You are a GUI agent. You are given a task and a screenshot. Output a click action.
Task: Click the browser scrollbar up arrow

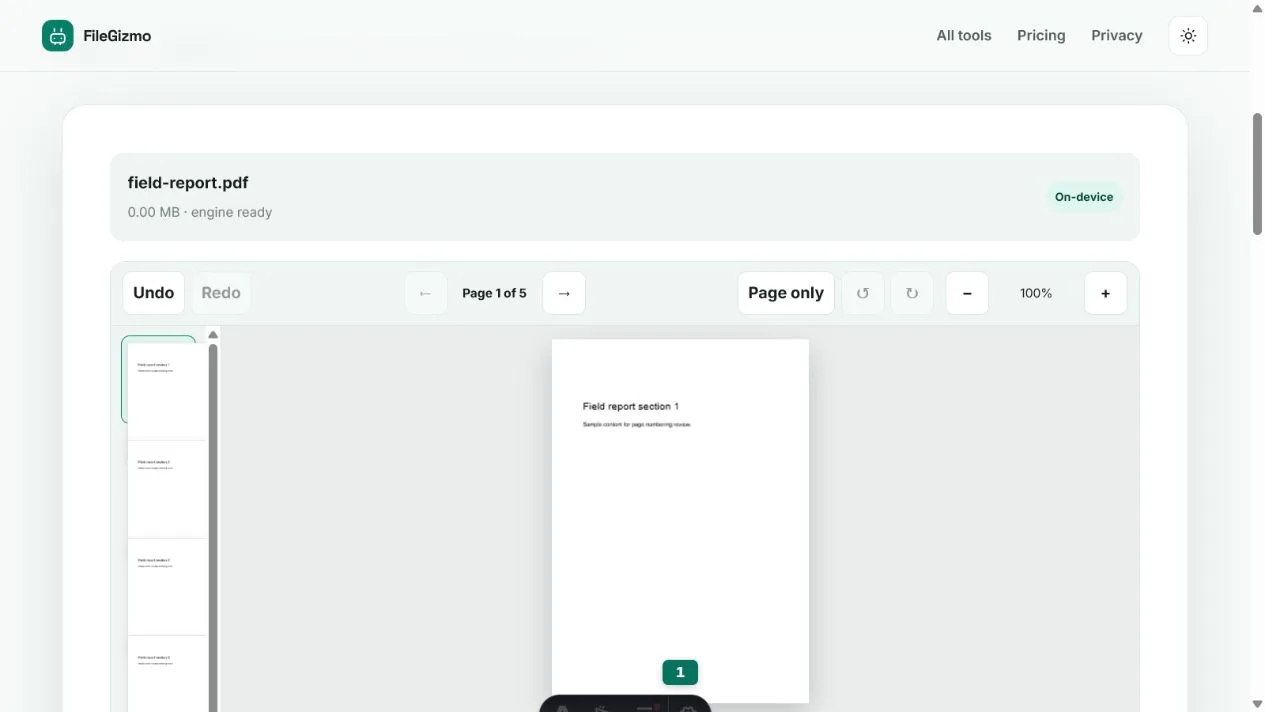point(1257,8)
